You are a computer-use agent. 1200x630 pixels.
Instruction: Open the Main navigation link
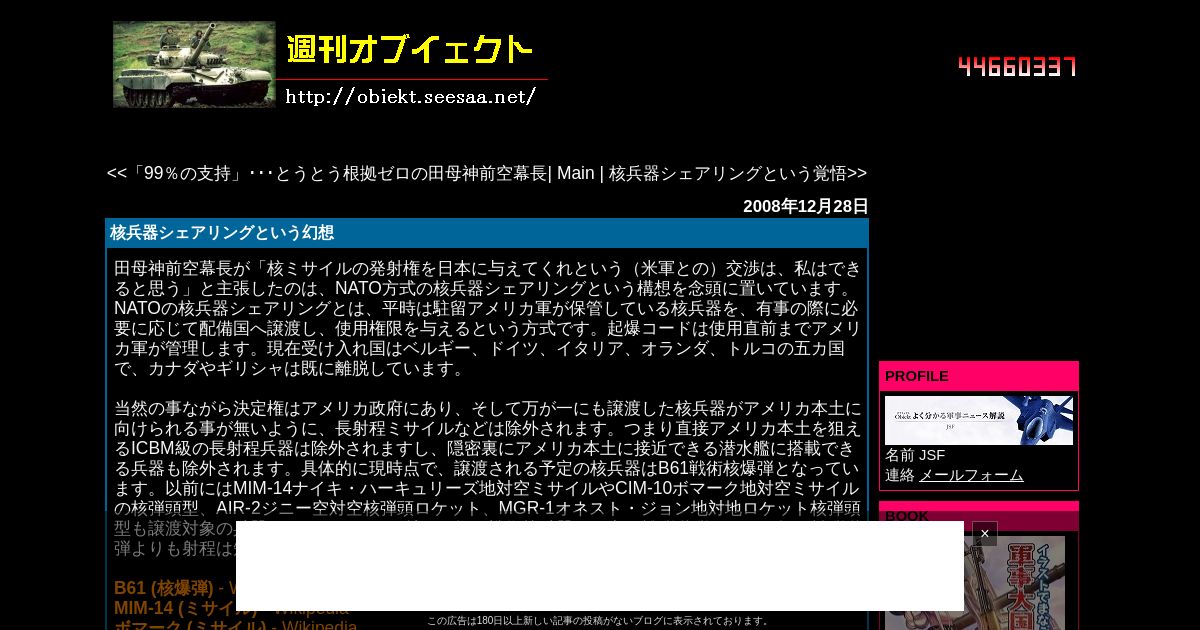(x=576, y=173)
